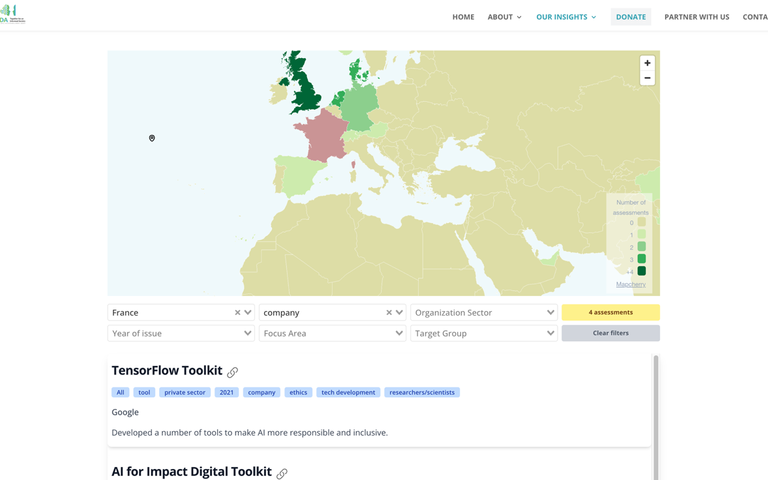
Task: Click the 4 assessments indicator
Action: 610,312
